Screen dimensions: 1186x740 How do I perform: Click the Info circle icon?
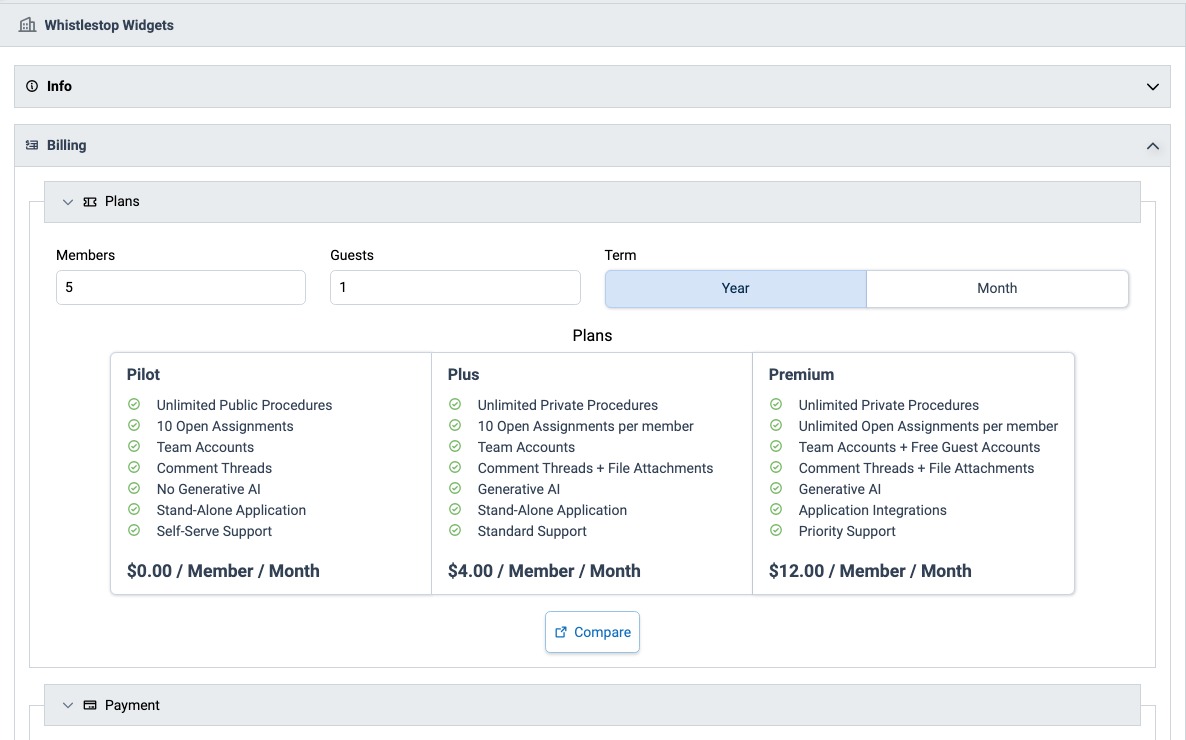(x=32, y=86)
